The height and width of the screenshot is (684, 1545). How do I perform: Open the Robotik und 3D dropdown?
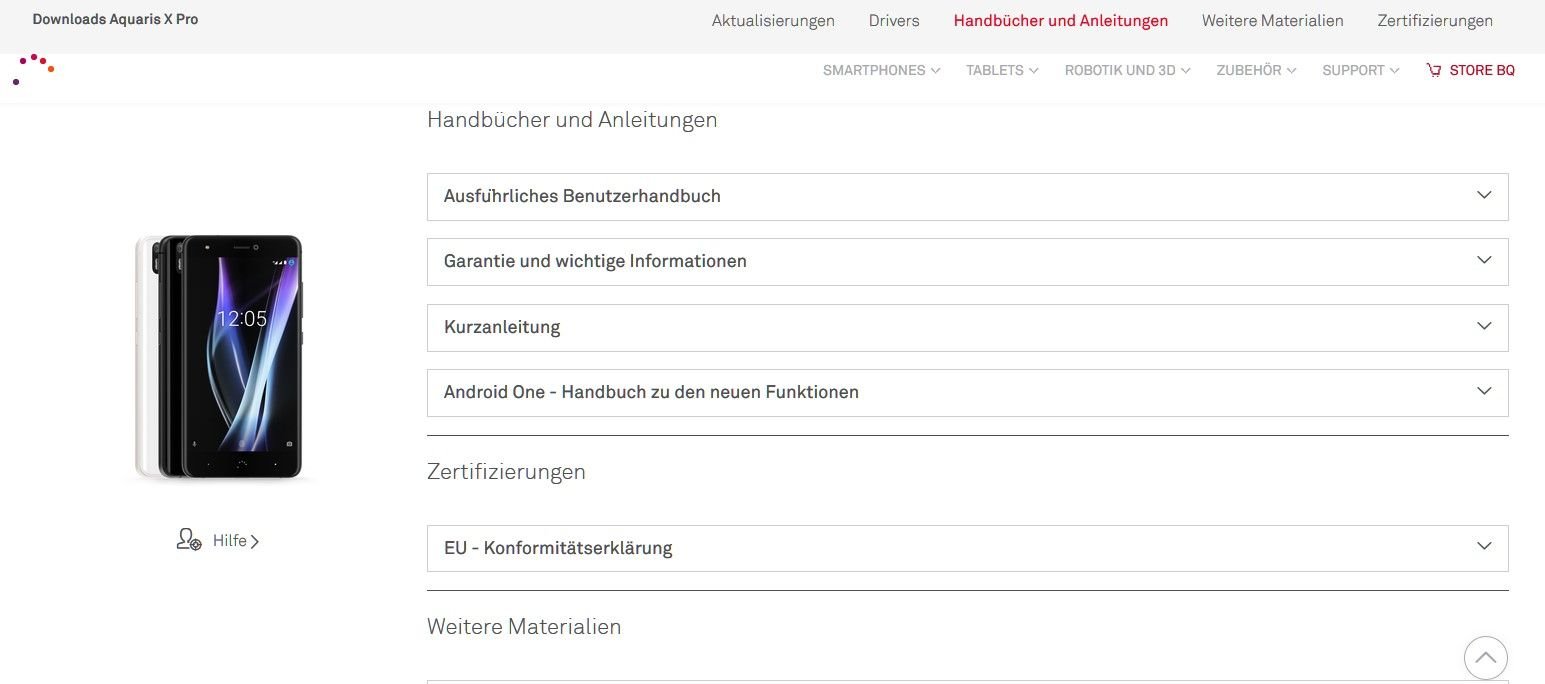1127,70
